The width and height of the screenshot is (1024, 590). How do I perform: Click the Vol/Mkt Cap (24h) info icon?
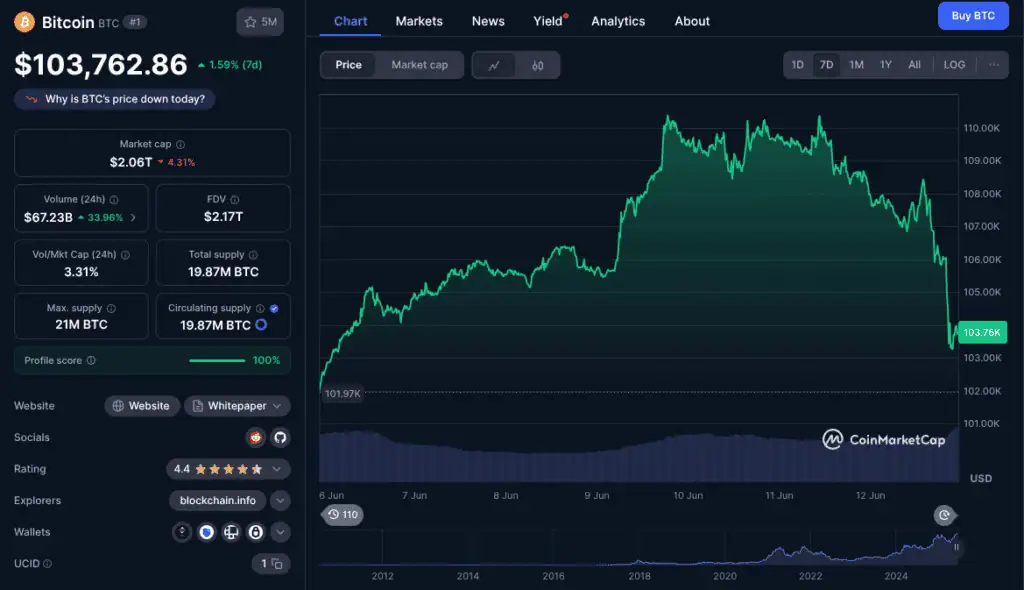pyautogui.click(x=125, y=255)
